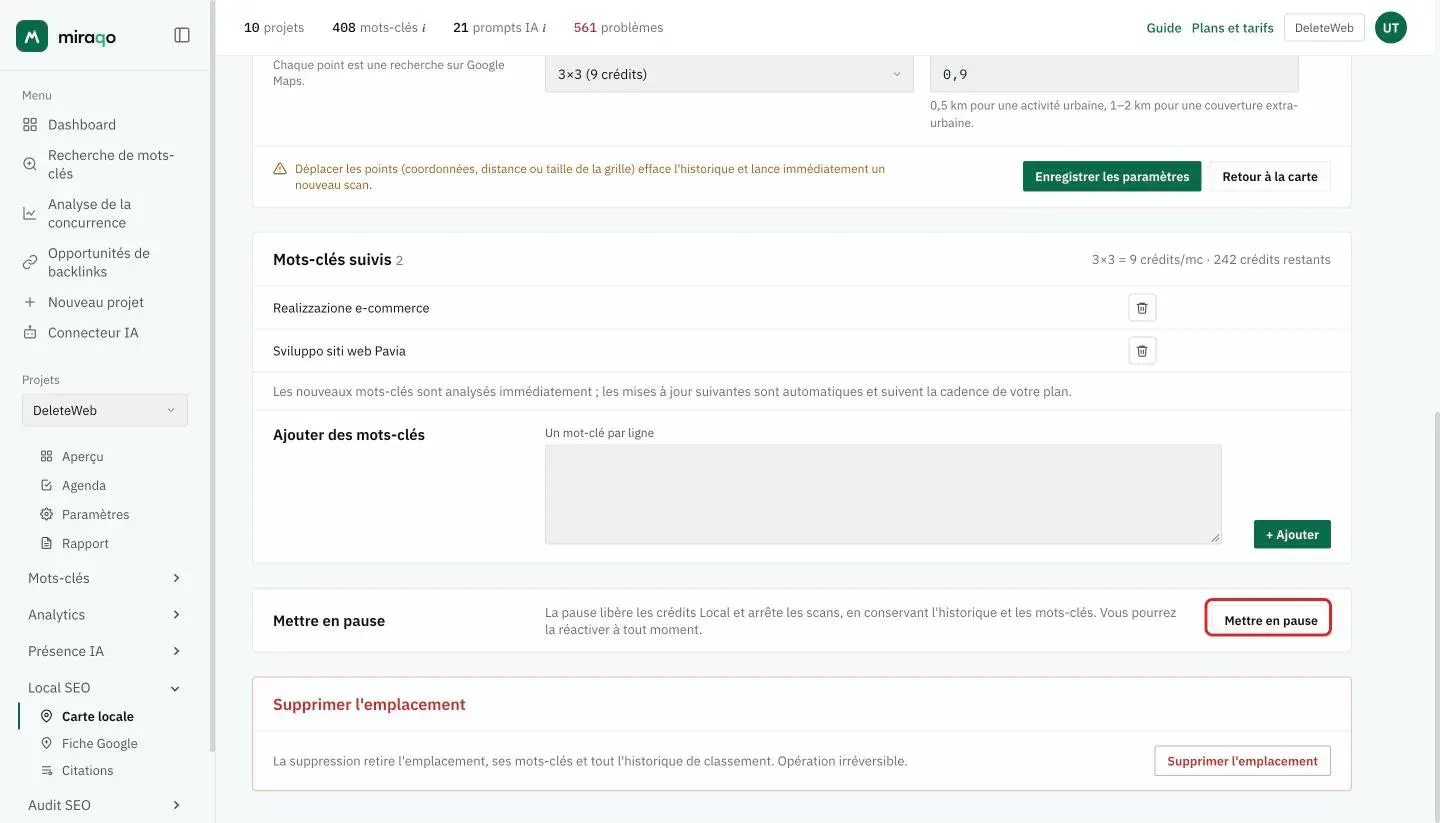Click the miraqo logo icon
The width and height of the screenshot is (1440, 823).
pos(32,36)
